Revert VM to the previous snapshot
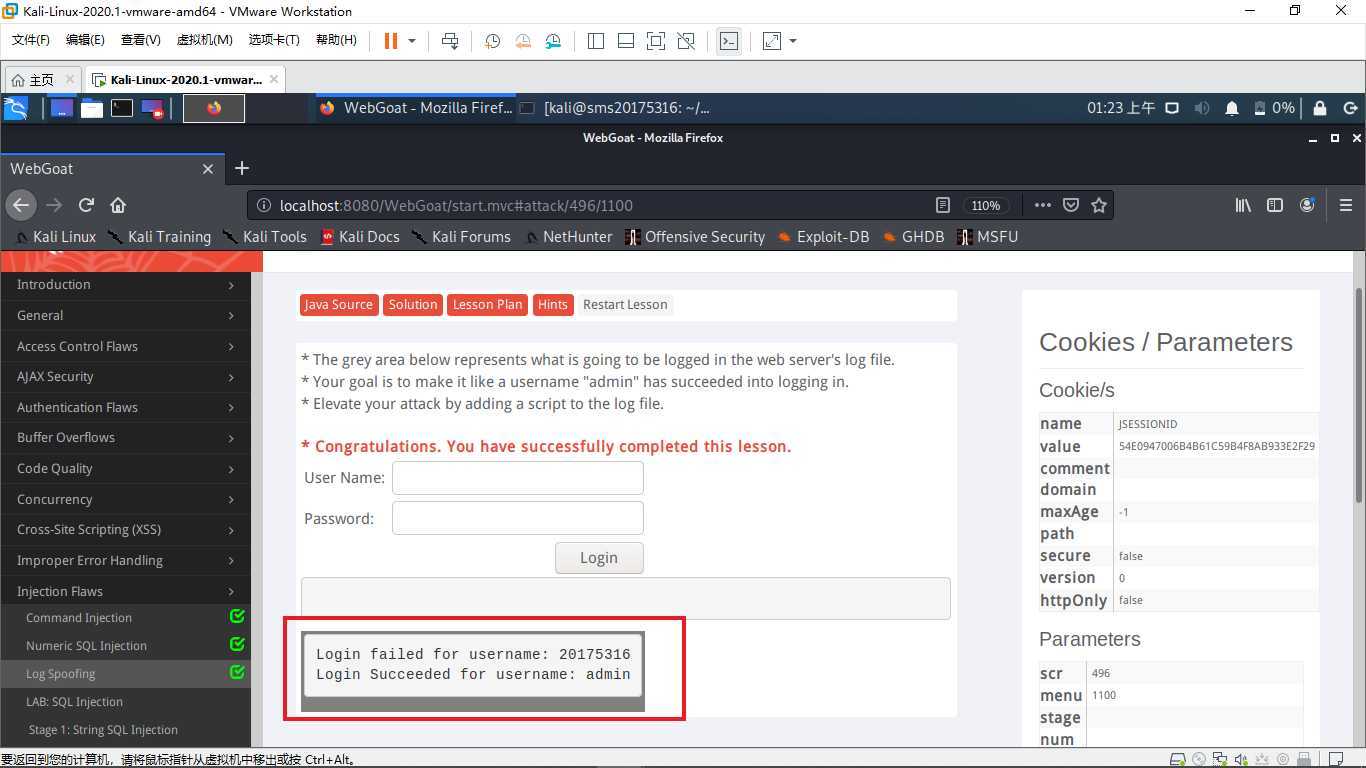 (x=523, y=41)
